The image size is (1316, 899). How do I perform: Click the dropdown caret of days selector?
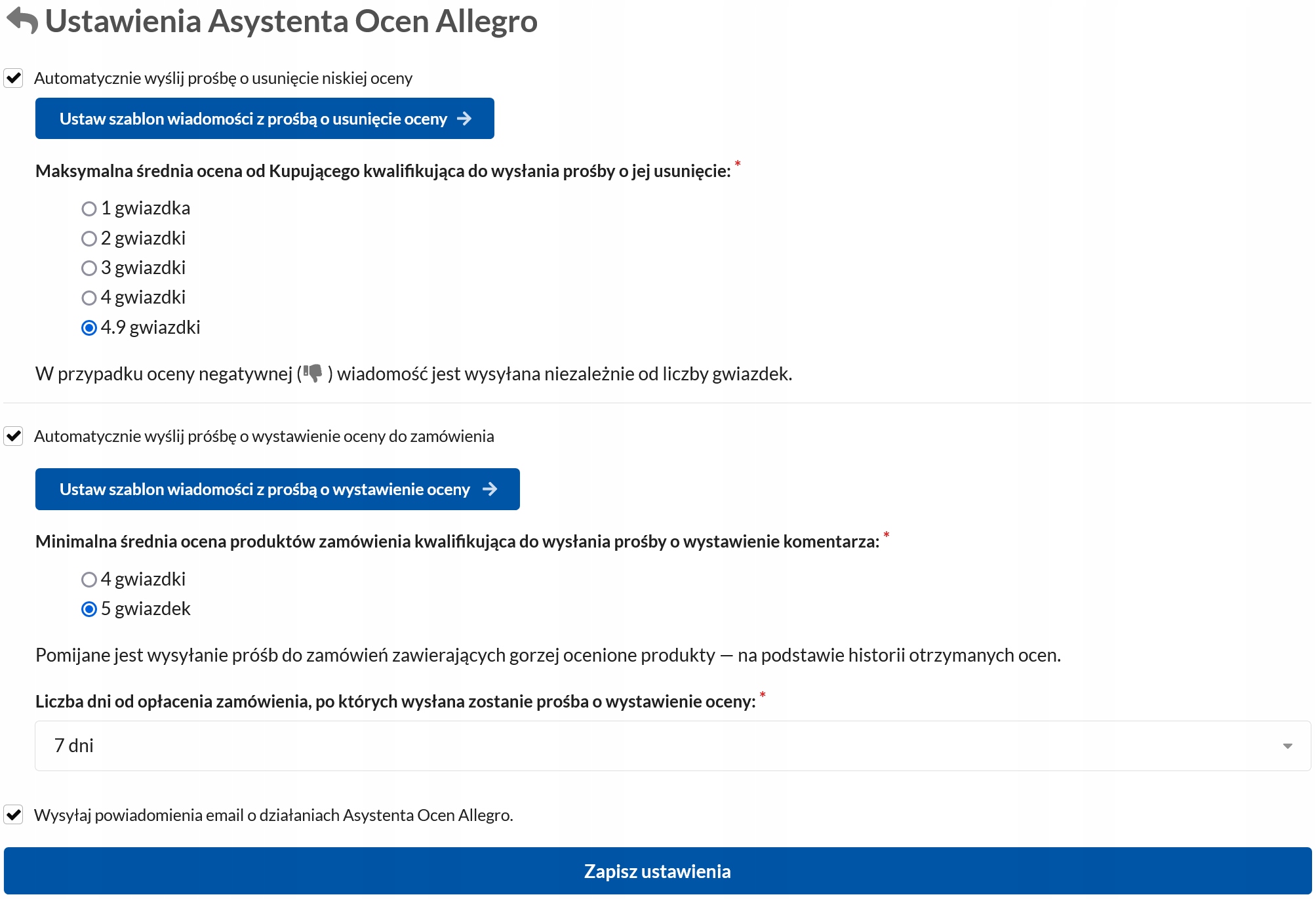click(1287, 746)
